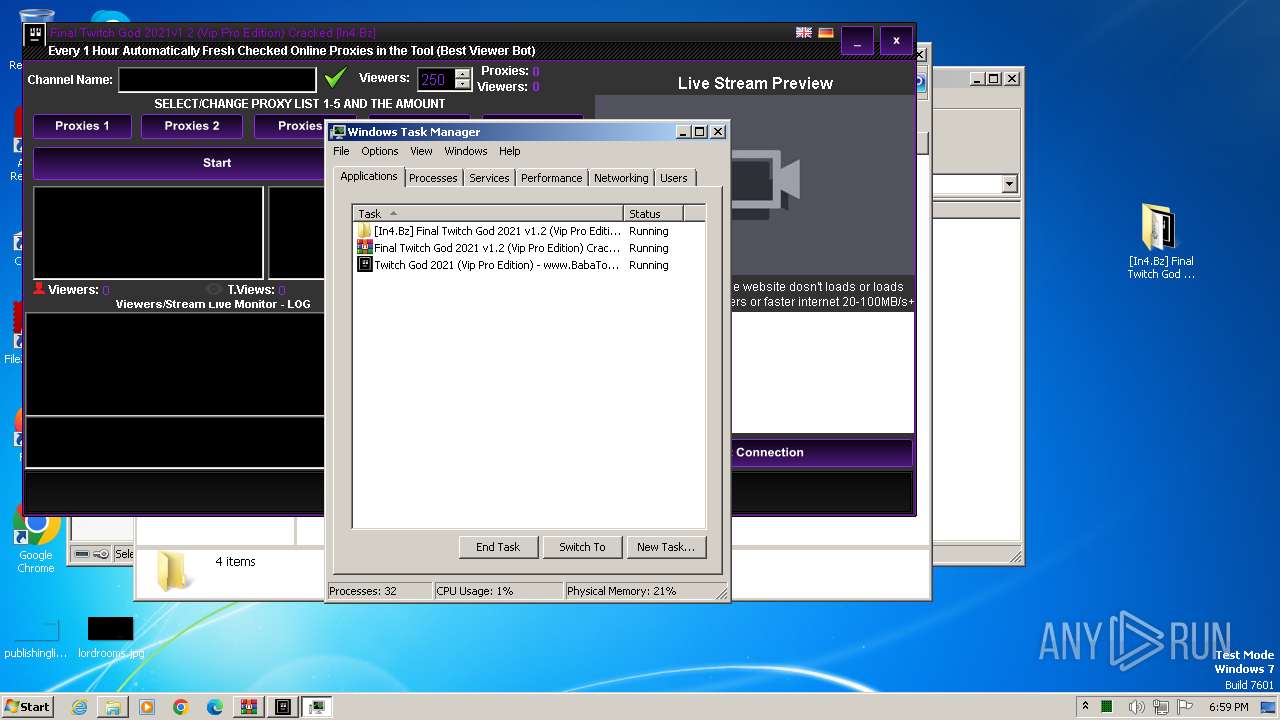Switch language with the German flag icon
This screenshot has height=720, width=1280.
point(826,33)
